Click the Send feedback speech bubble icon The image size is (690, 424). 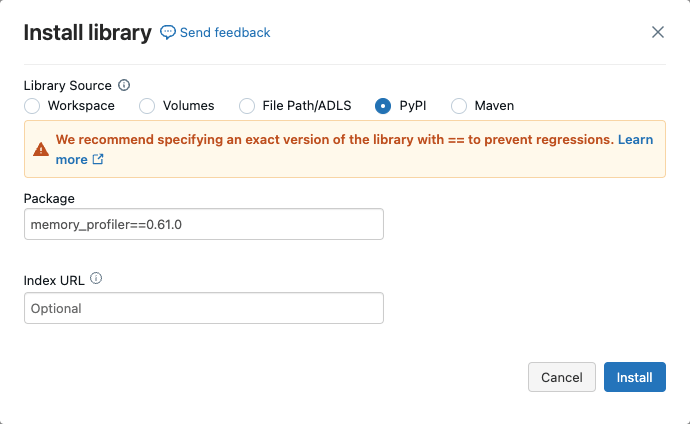[x=168, y=33]
